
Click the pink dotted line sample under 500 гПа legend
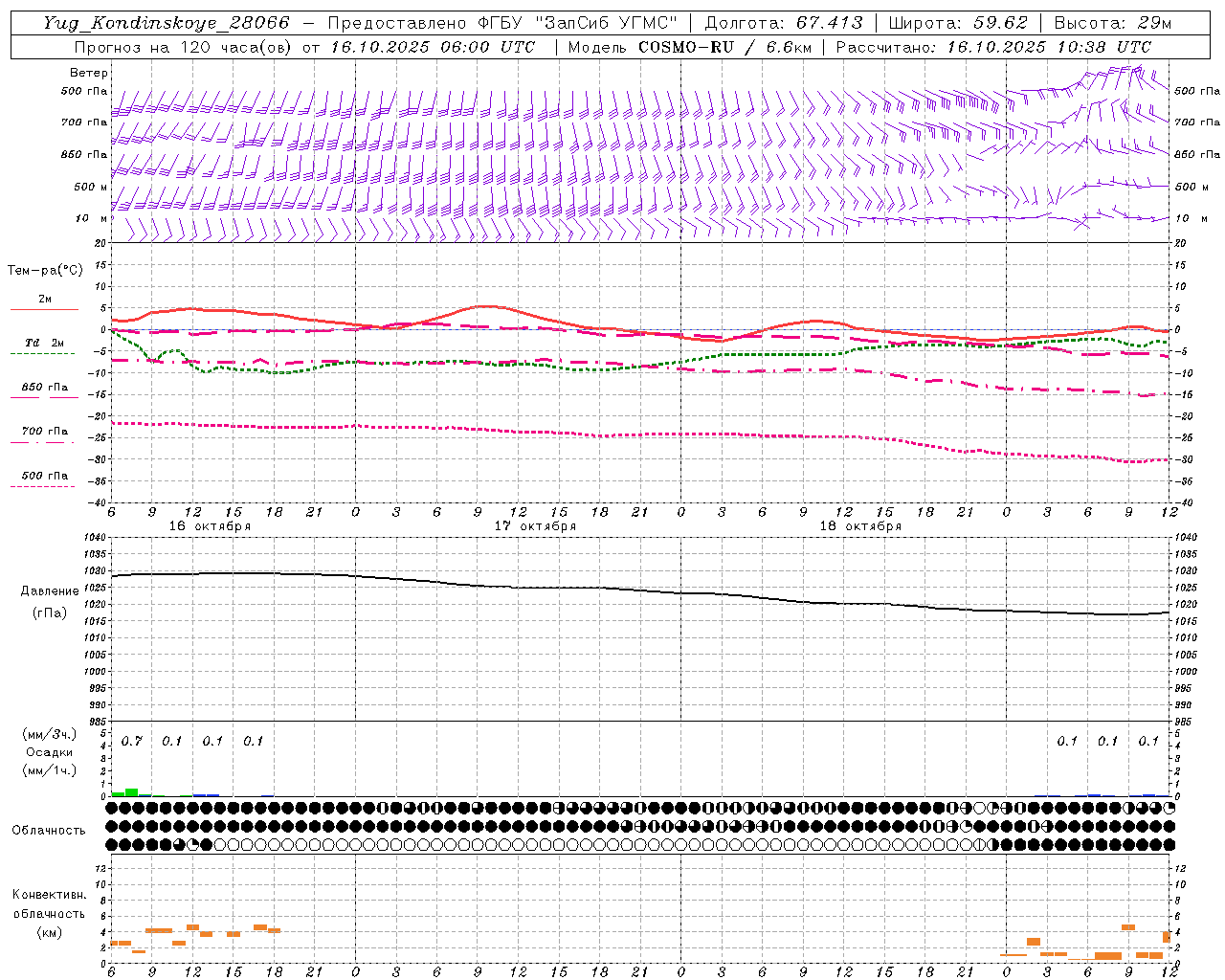(43, 486)
